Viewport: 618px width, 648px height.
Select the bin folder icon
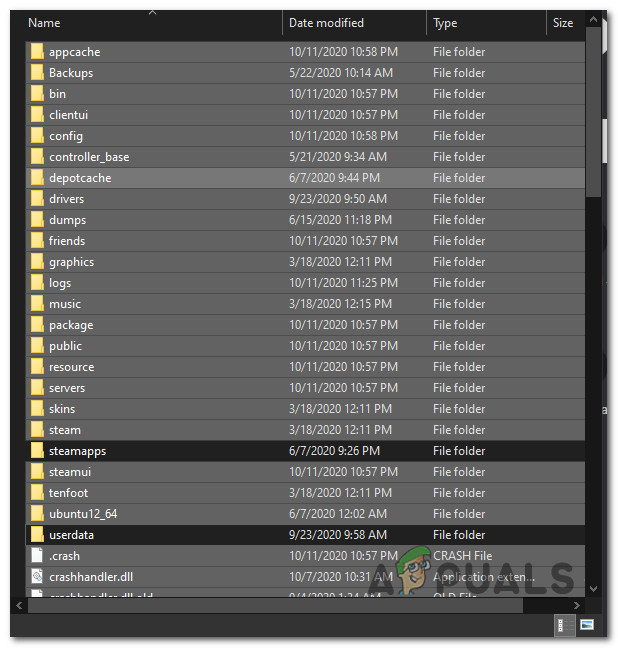coord(37,94)
